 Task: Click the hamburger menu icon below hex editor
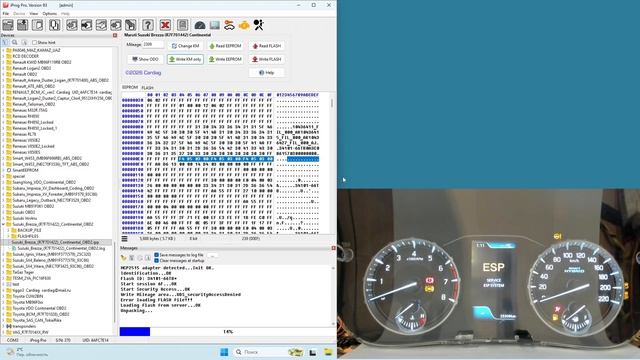[x=124, y=238]
